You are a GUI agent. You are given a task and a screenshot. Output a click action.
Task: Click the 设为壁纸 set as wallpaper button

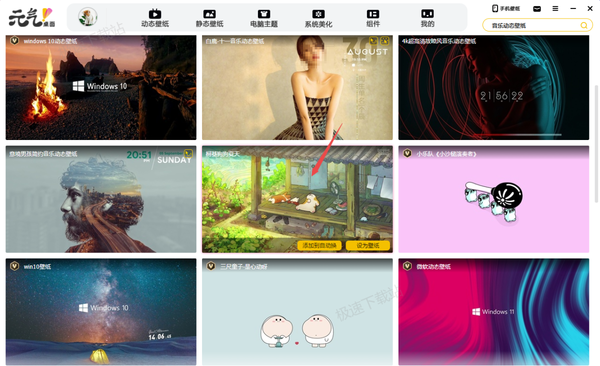pyautogui.click(x=368, y=245)
